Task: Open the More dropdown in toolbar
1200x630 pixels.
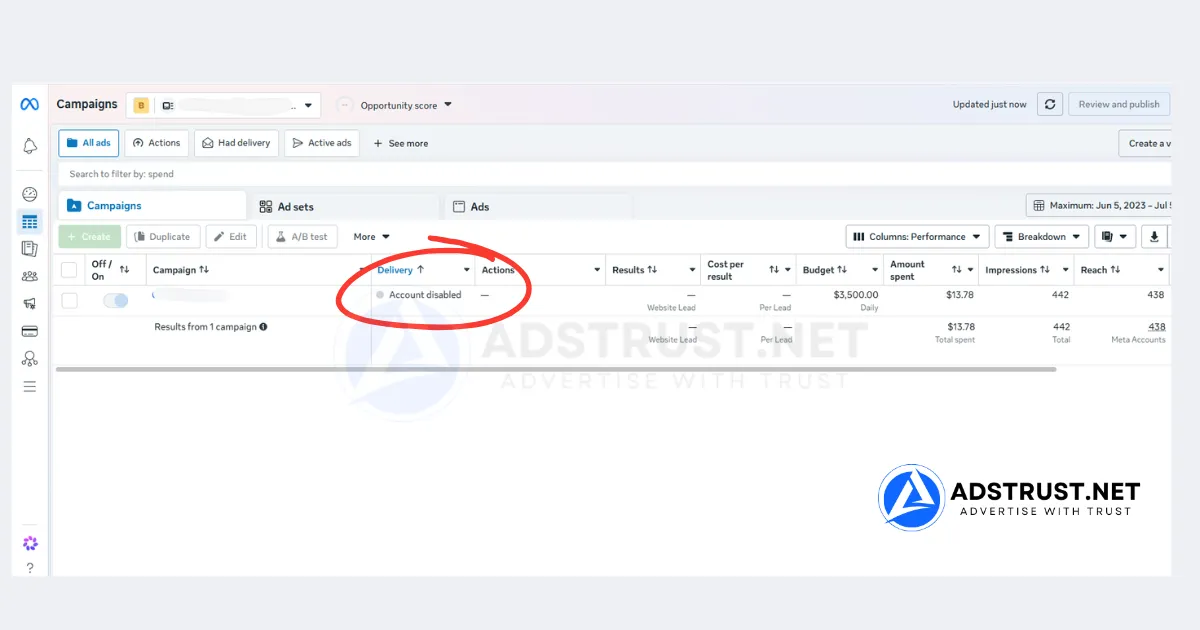Action: point(372,237)
